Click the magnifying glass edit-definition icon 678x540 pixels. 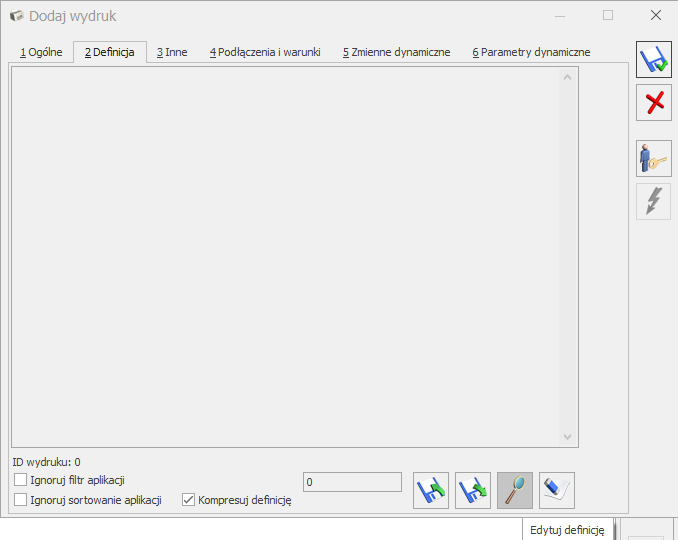515,490
